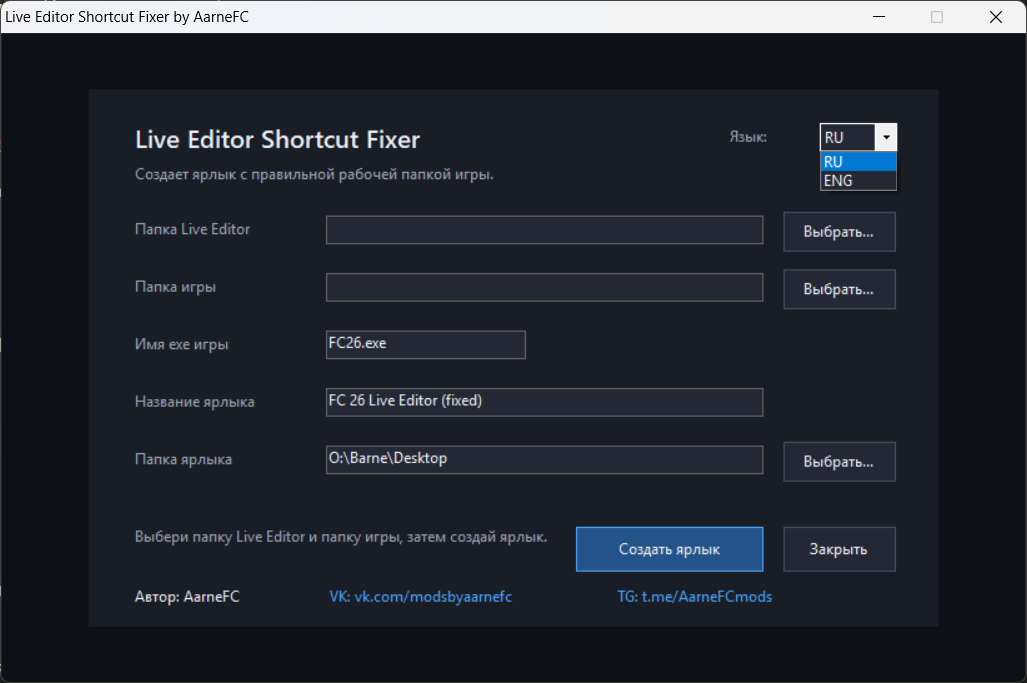The height and width of the screenshot is (683, 1027).
Task: Open the VK link vk.com/modsbyaarnefc
Action: pos(420,597)
